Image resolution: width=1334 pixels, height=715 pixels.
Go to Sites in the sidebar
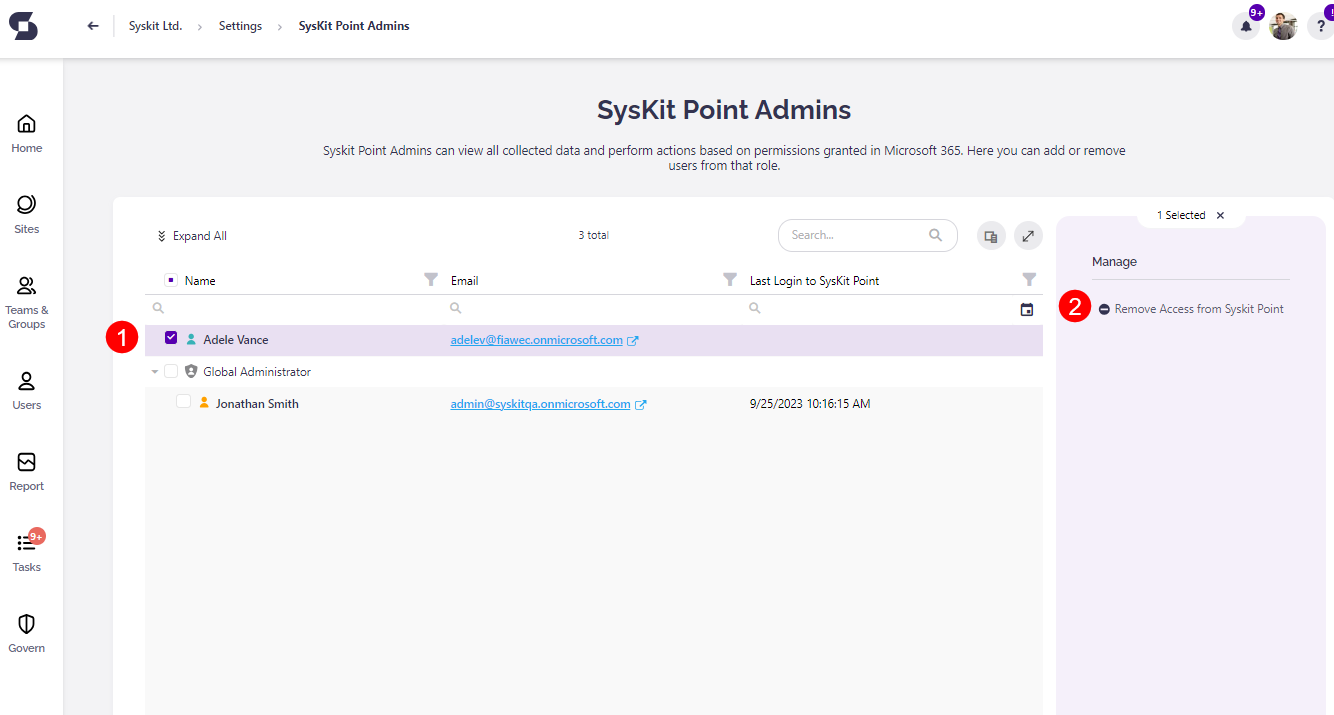click(27, 214)
